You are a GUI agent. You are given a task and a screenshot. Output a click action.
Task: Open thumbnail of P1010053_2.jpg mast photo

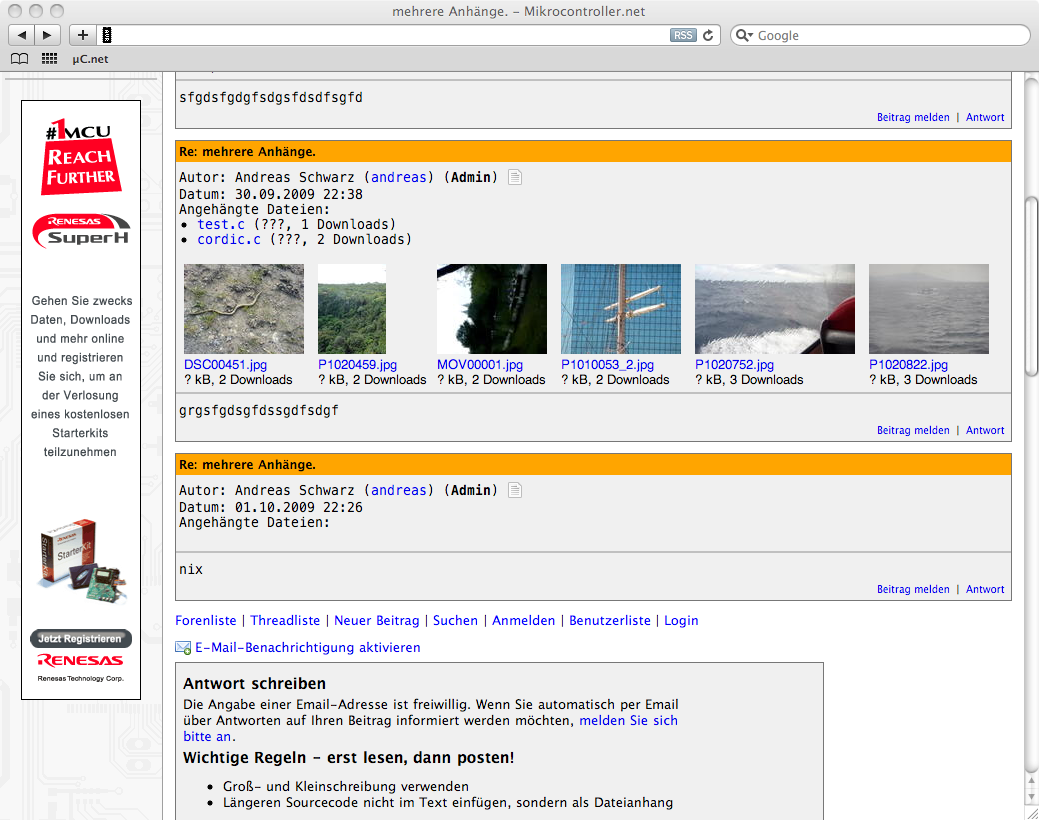click(x=621, y=309)
